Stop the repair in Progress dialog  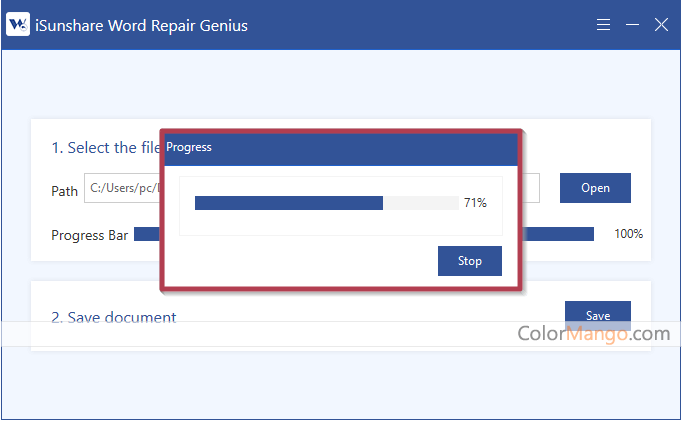[x=469, y=261]
